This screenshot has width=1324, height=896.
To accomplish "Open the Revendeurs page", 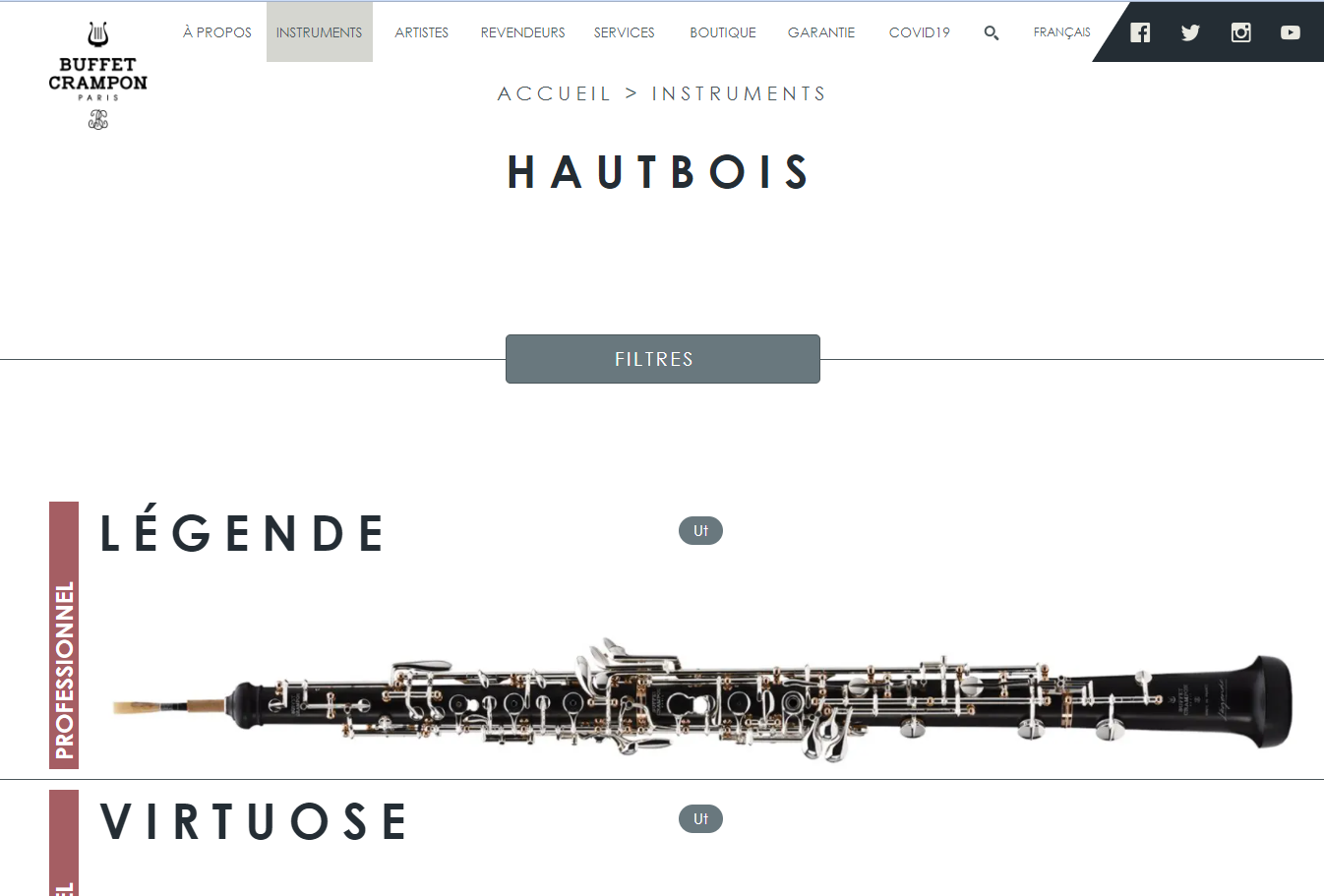I will (522, 32).
